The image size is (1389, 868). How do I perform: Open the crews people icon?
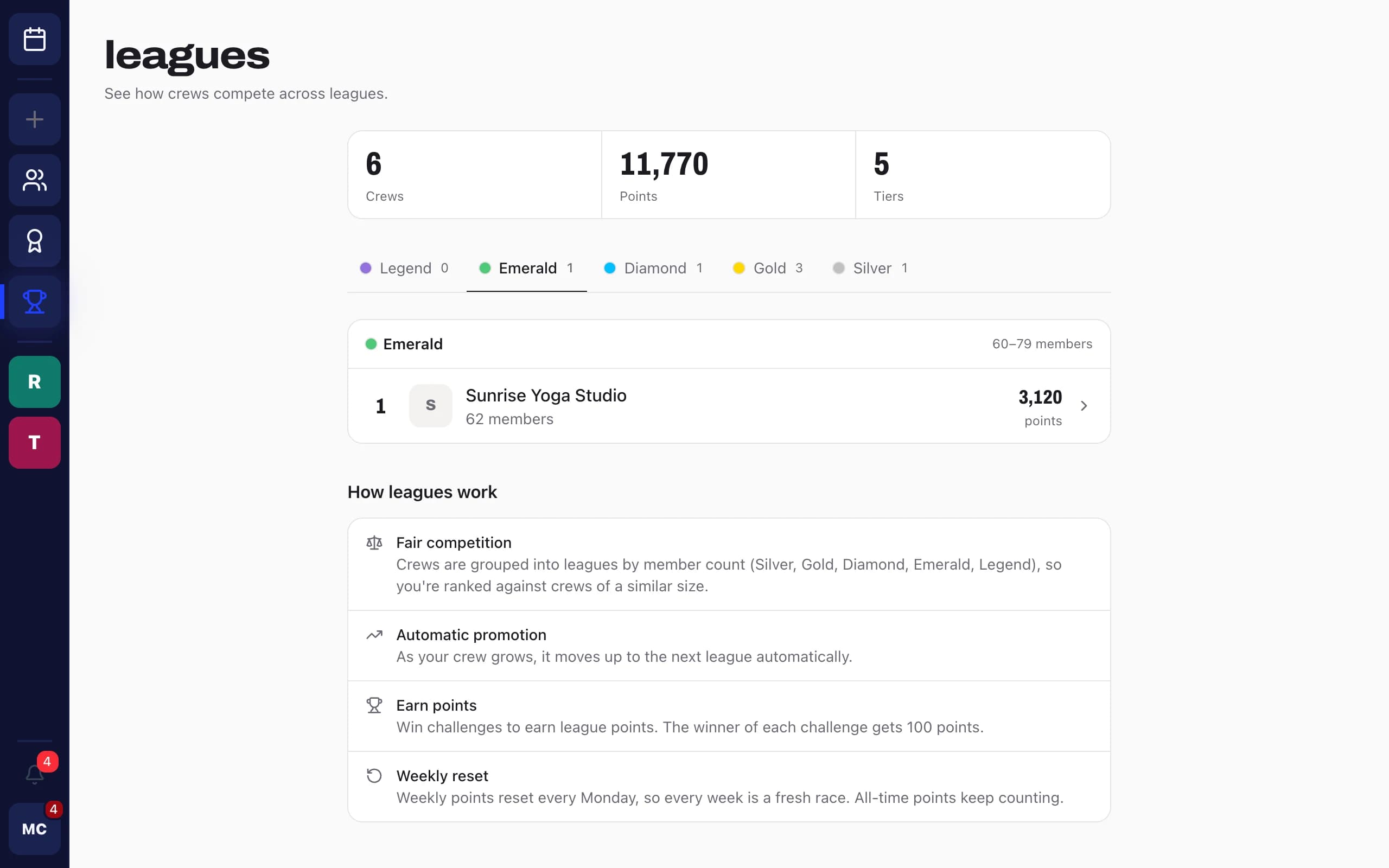[34, 180]
